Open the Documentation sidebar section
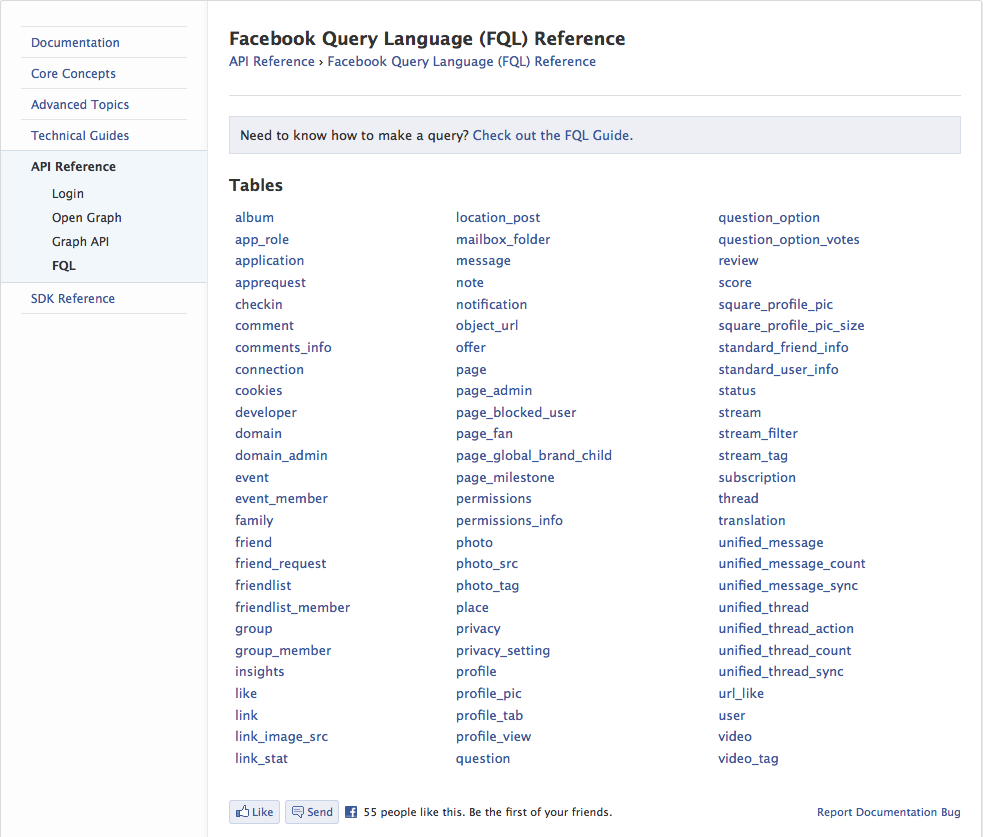 75,43
